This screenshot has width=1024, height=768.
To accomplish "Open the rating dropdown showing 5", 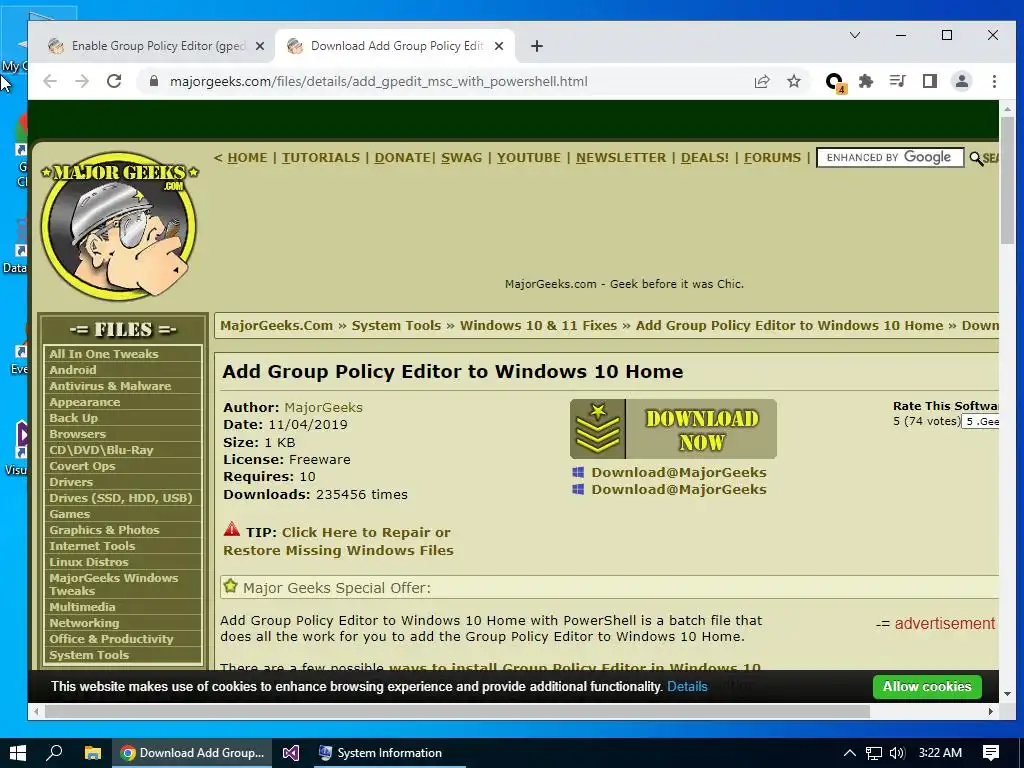I will (x=982, y=422).
